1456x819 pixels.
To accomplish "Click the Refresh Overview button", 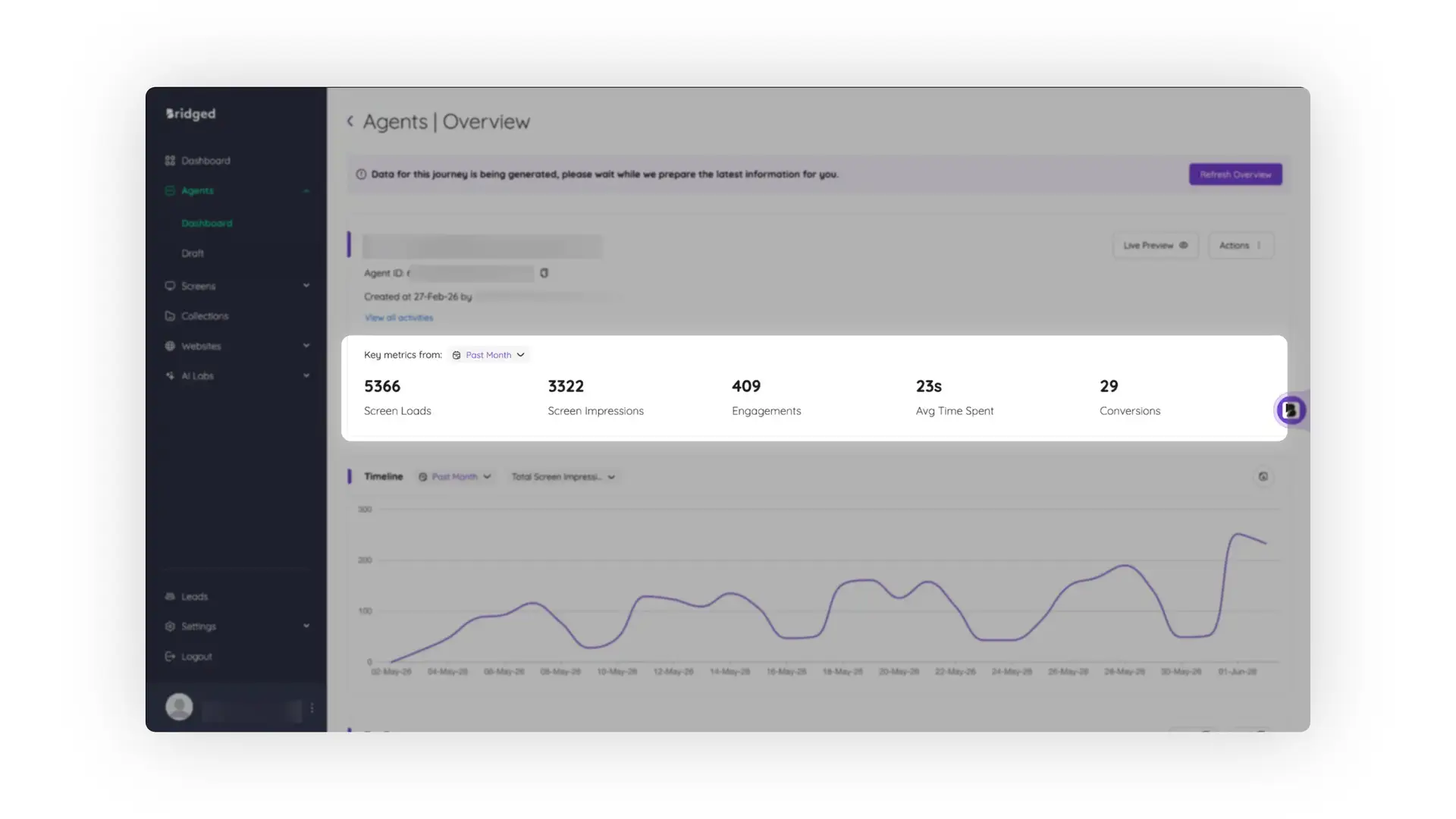I will (x=1235, y=174).
